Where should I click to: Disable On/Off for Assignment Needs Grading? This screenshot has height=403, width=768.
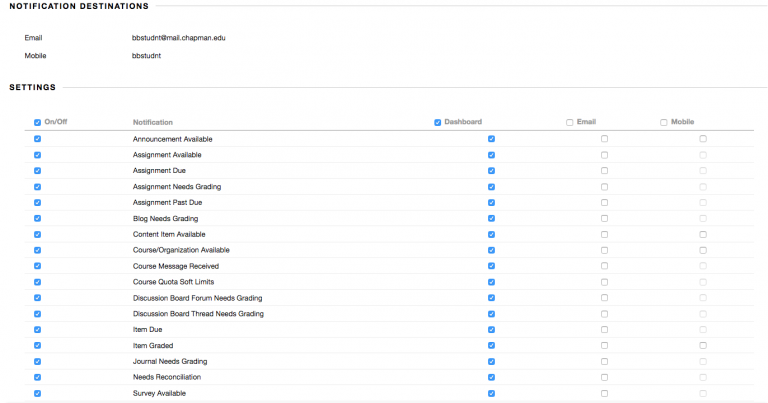(x=38, y=187)
